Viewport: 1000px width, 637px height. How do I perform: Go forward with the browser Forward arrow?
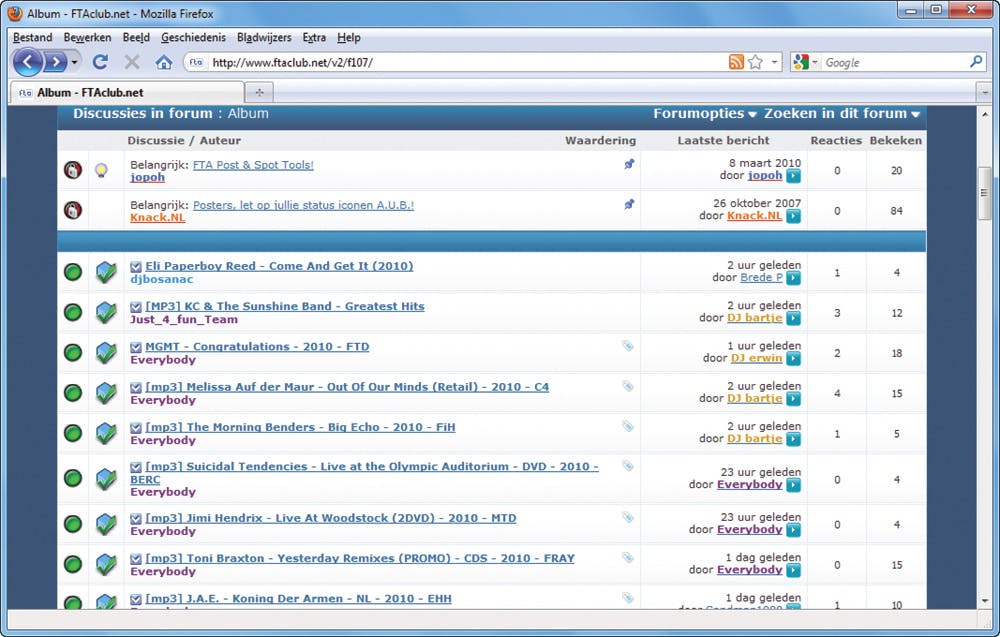click(56, 62)
